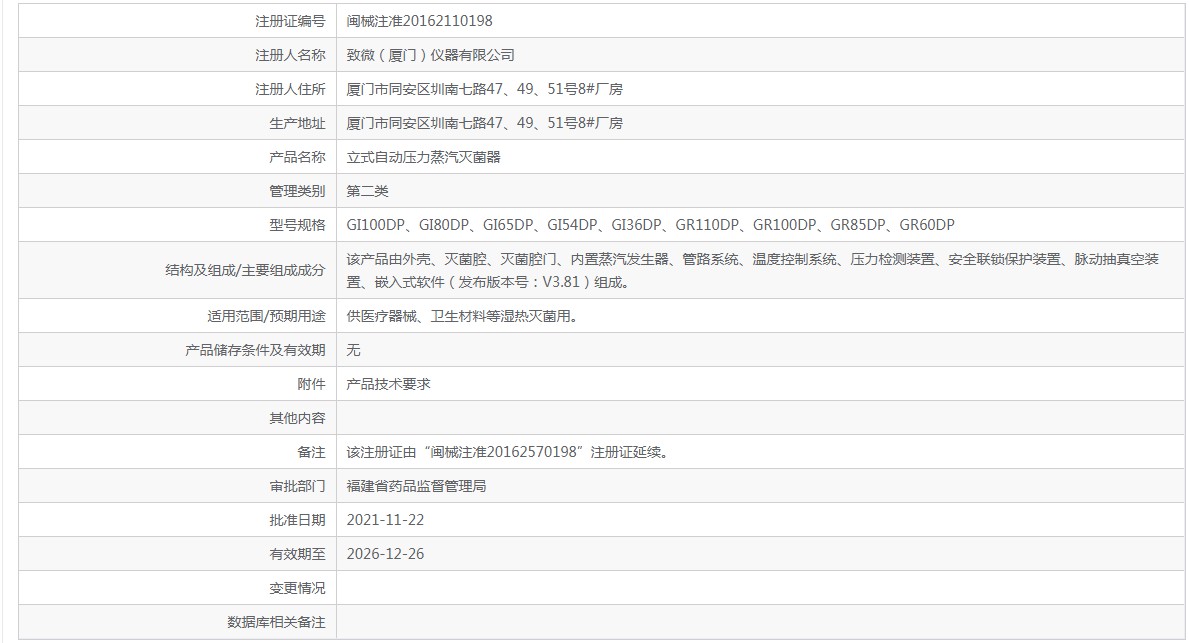This screenshot has width=1189, height=643.
Task: Select the 备注 label
Action: pos(311,453)
